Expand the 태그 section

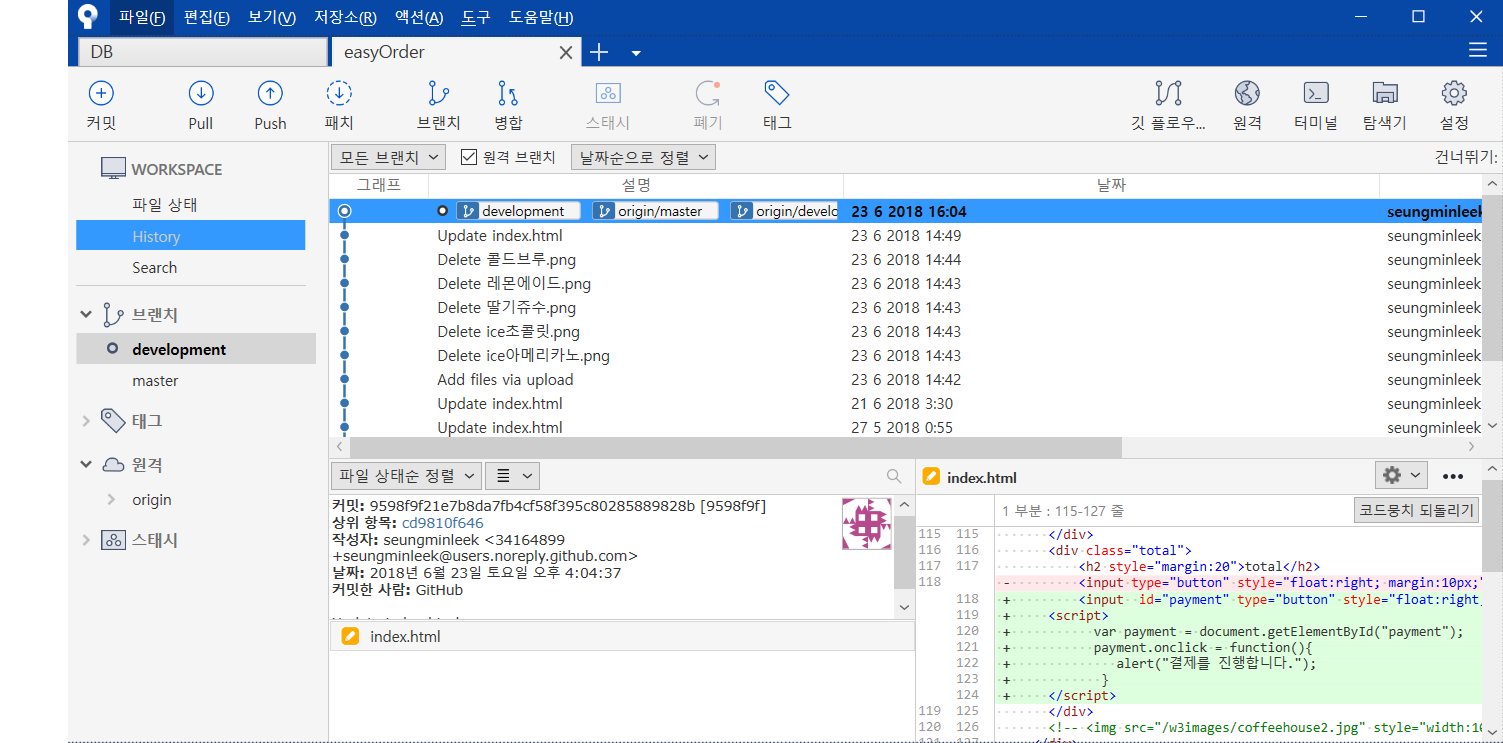[x=87, y=422]
